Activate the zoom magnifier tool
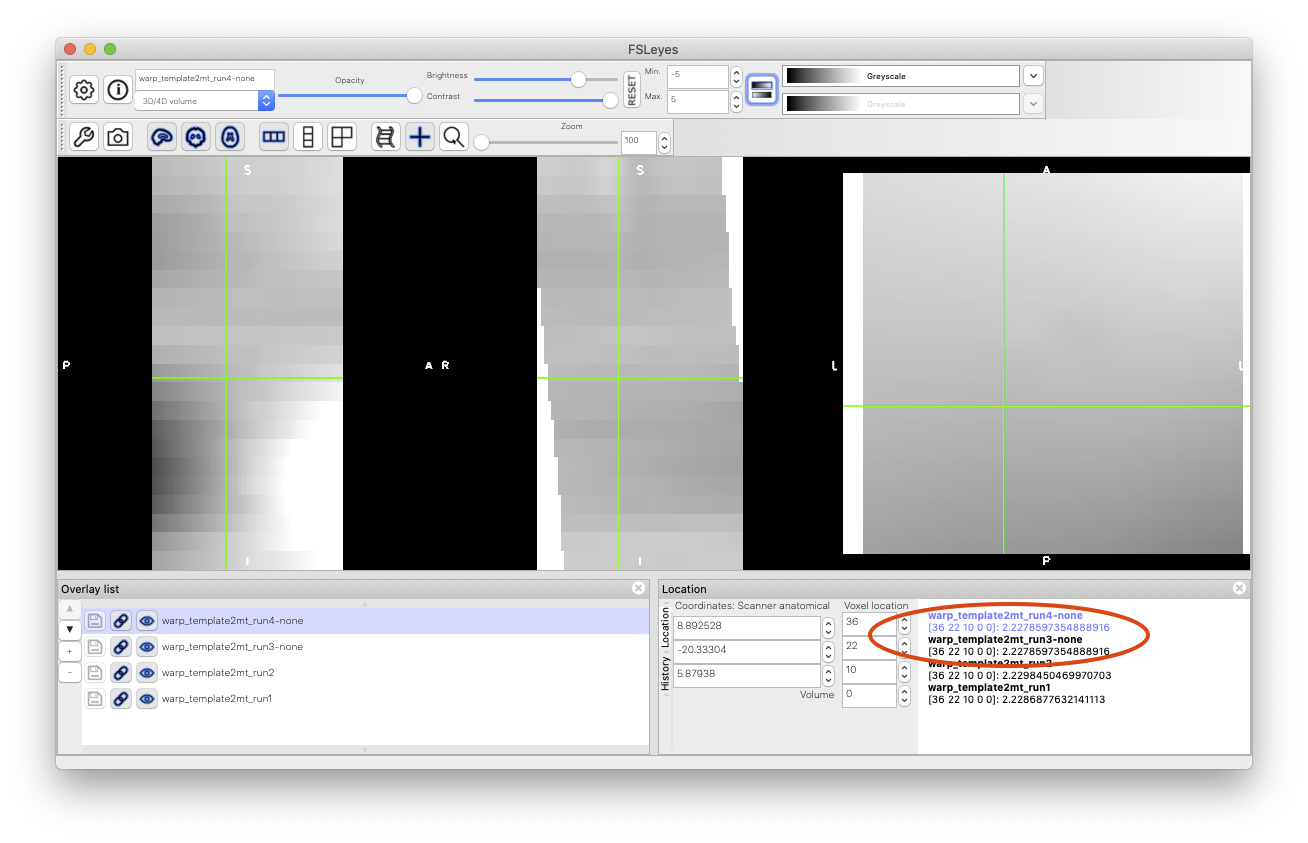 tap(453, 137)
